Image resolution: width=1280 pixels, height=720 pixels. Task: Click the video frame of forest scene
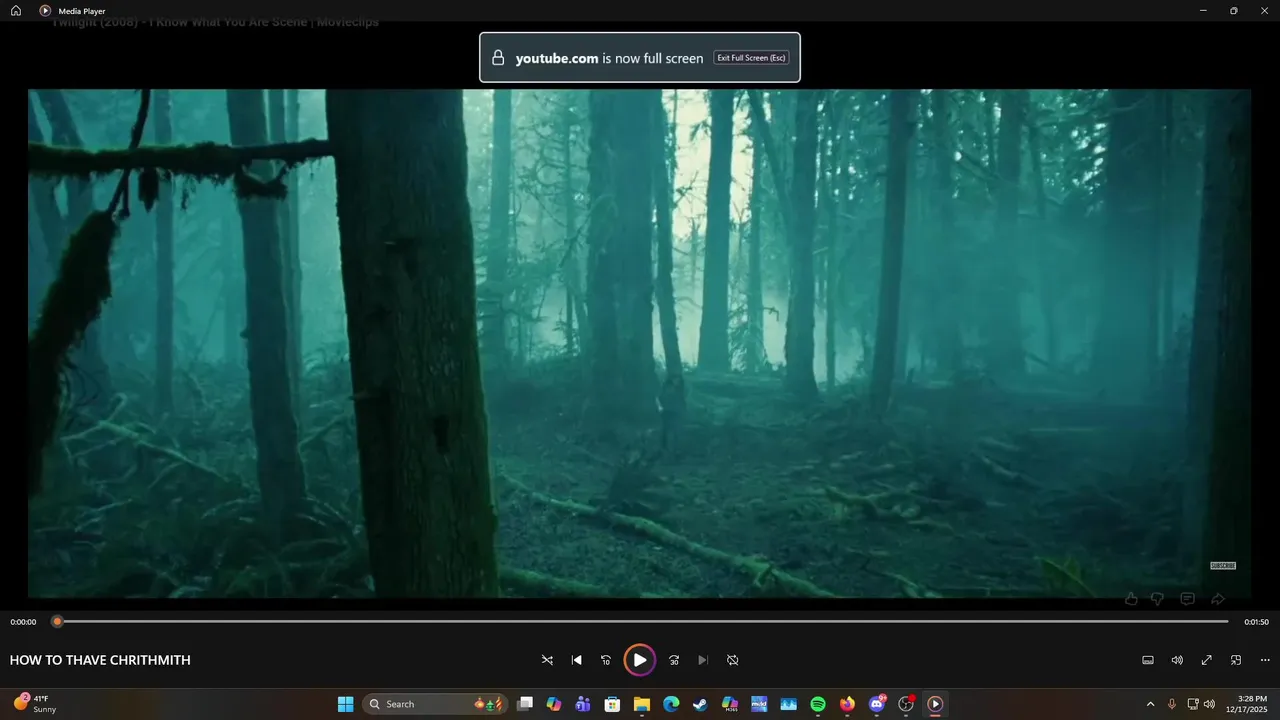[640, 343]
